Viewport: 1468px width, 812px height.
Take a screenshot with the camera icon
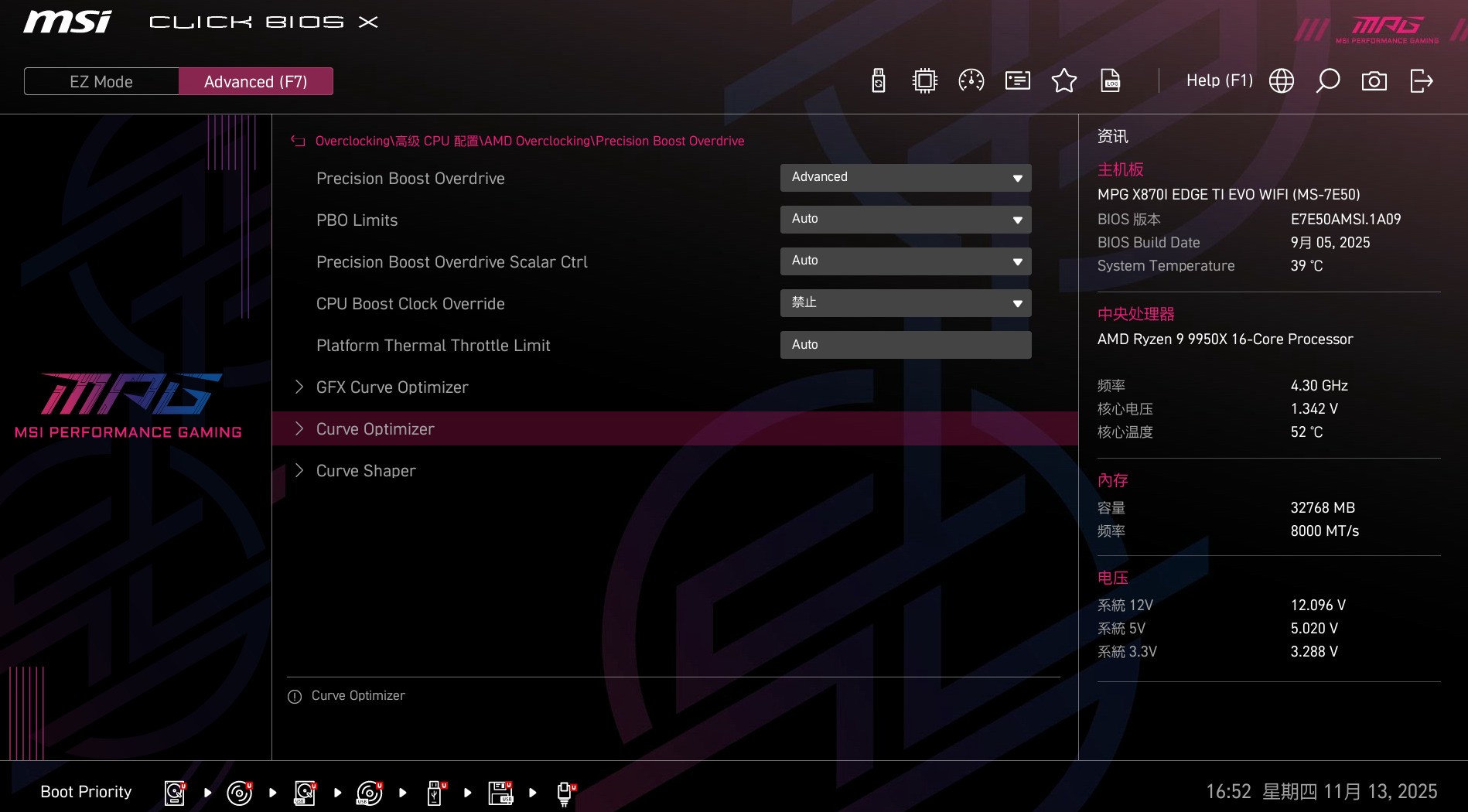tap(1374, 80)
